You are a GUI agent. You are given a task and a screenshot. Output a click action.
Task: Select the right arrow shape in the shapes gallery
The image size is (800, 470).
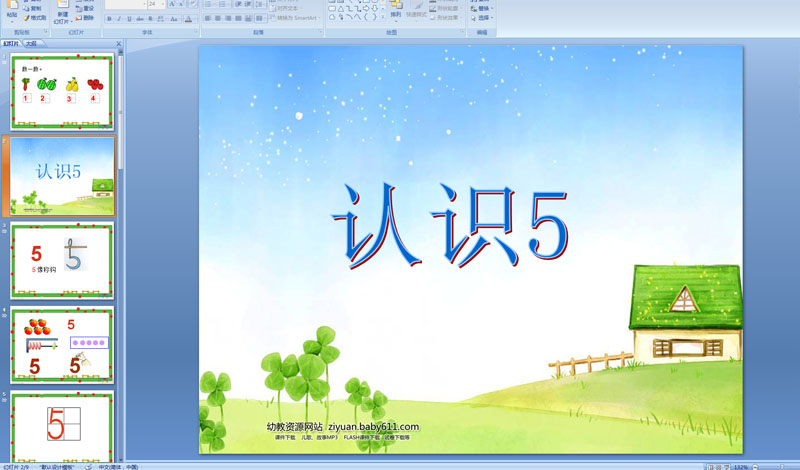(x=366, y=9)
